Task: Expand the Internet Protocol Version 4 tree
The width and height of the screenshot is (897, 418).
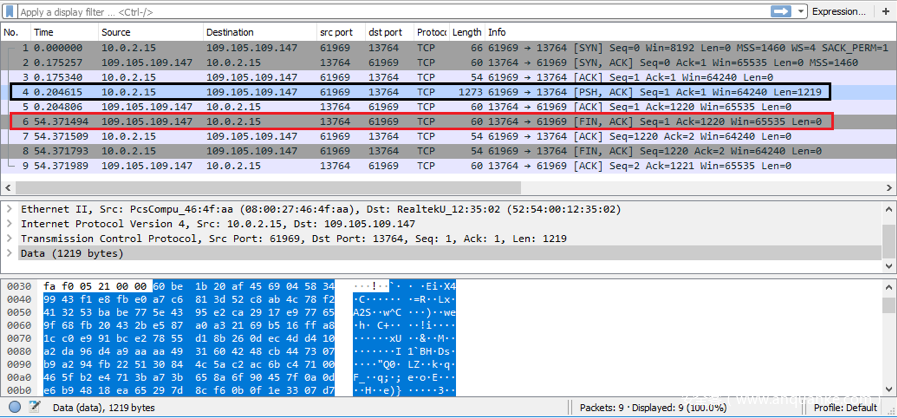Action: point(9,224)
